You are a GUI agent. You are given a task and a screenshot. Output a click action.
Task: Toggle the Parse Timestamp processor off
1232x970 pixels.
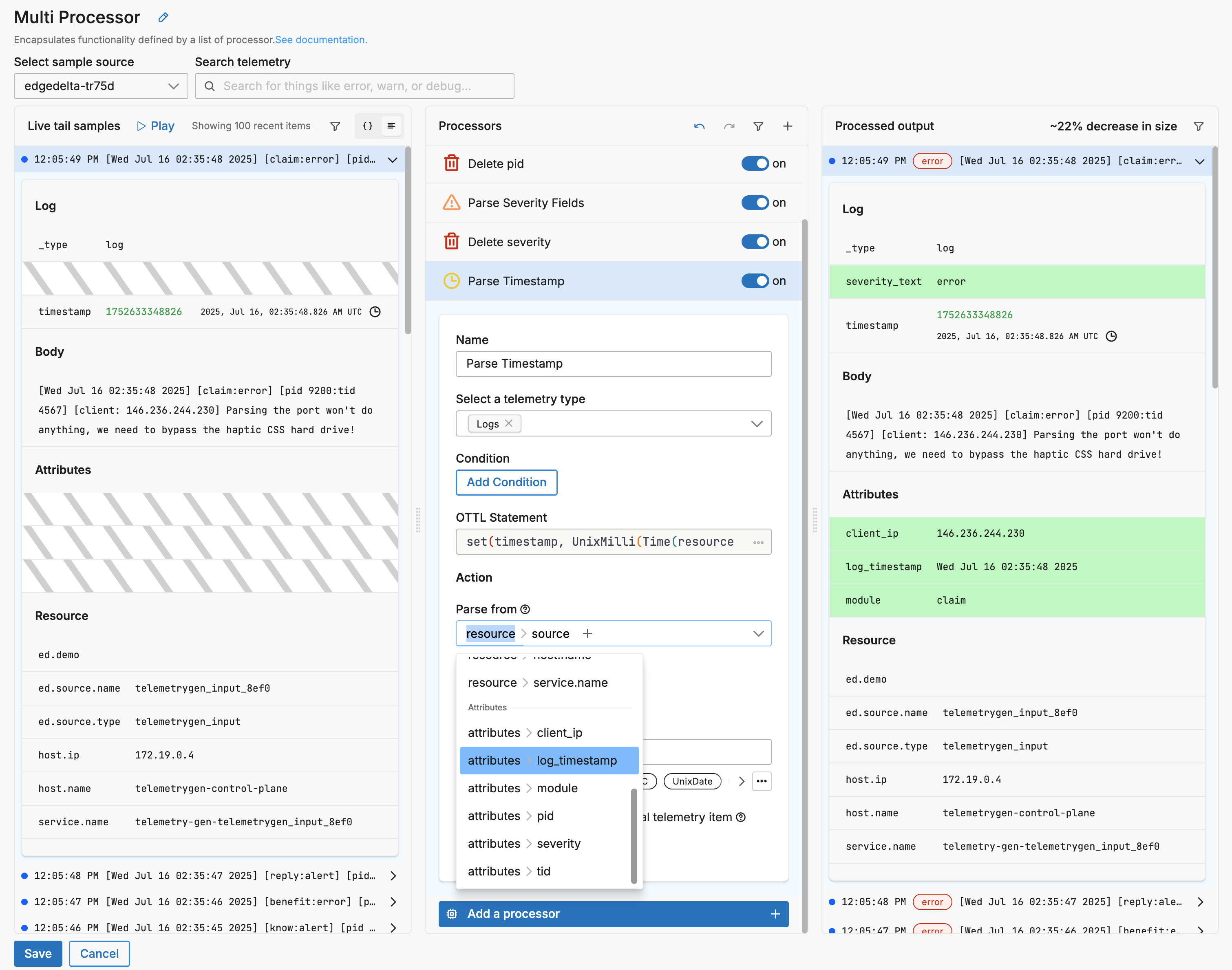click(x=755, y=281)
